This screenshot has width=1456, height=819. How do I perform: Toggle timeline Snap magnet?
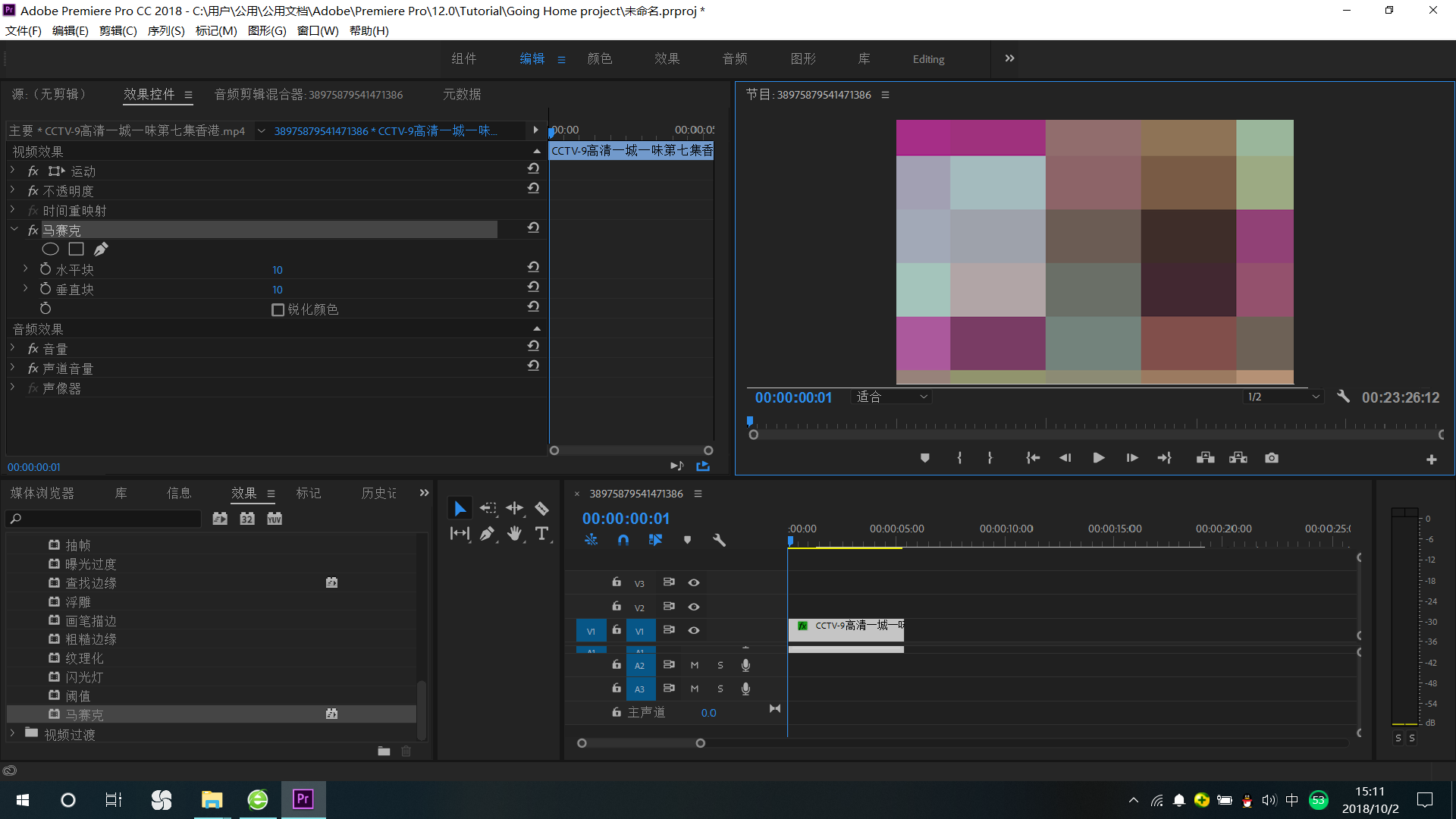623,540
